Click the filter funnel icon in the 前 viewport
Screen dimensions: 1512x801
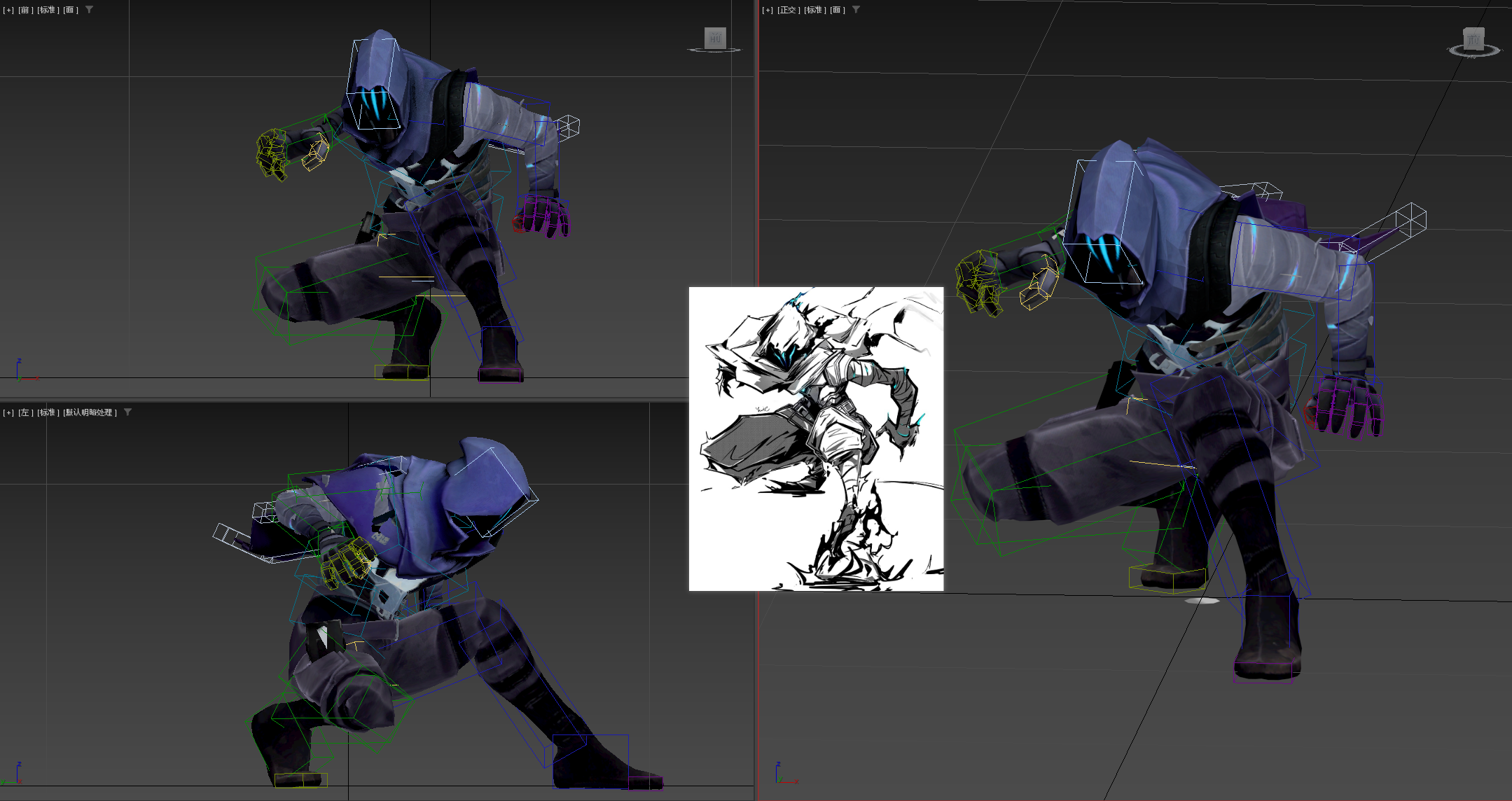click(x=89, y=10)
